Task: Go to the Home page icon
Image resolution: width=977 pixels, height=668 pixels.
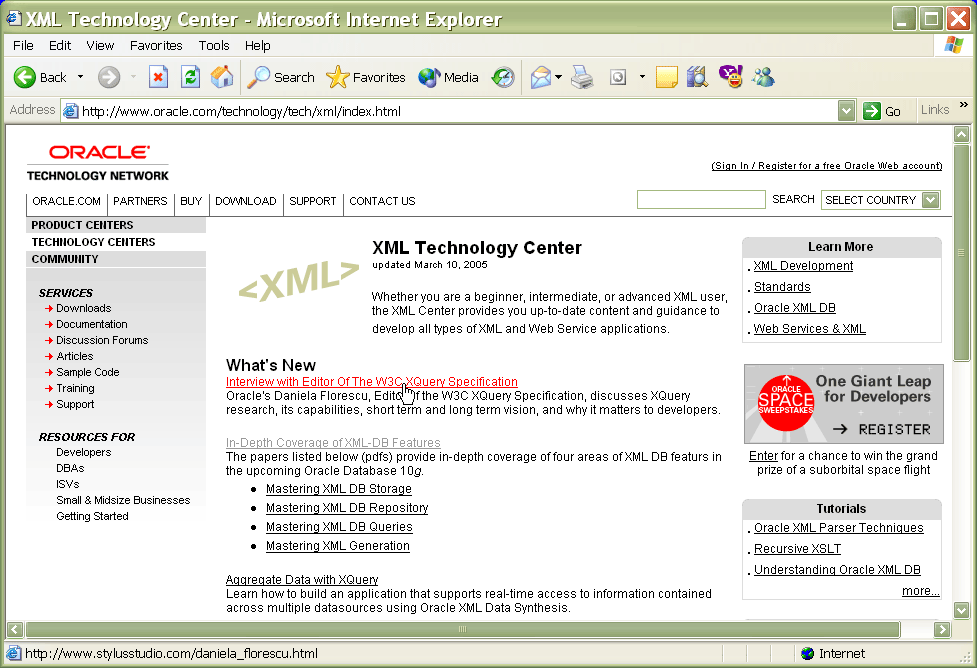Action: [x=222, y=77]
